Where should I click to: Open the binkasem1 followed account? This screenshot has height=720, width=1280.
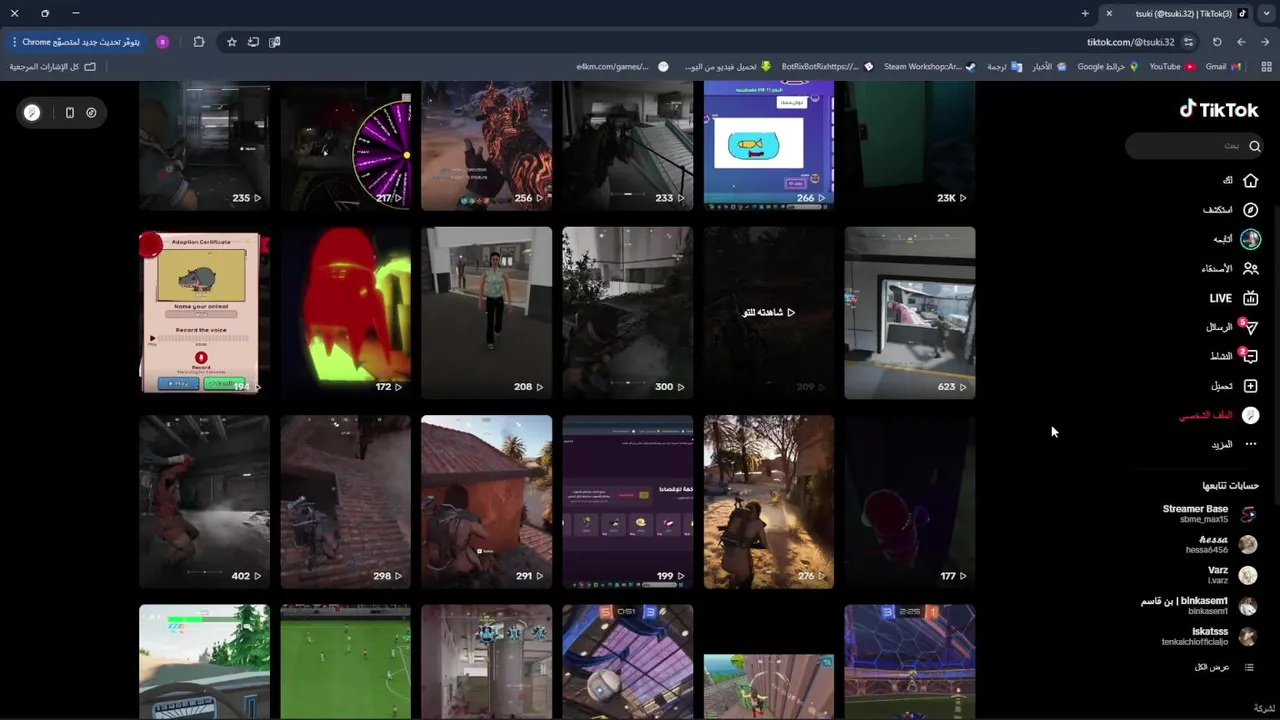pos(1199,606)
